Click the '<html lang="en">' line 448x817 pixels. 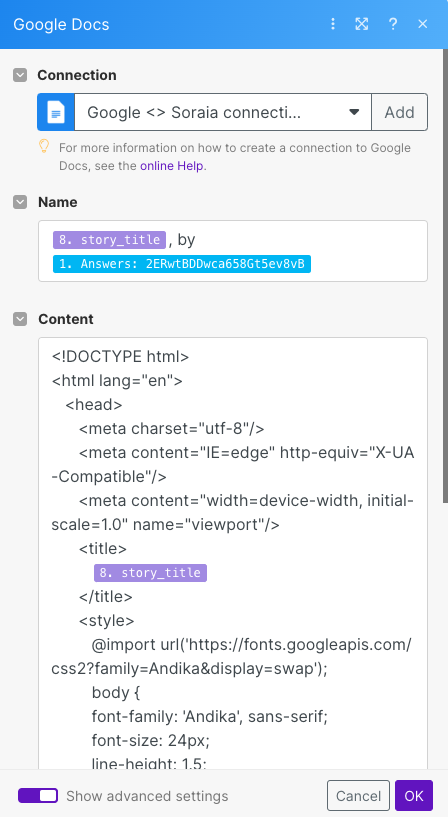click(117, 380)
